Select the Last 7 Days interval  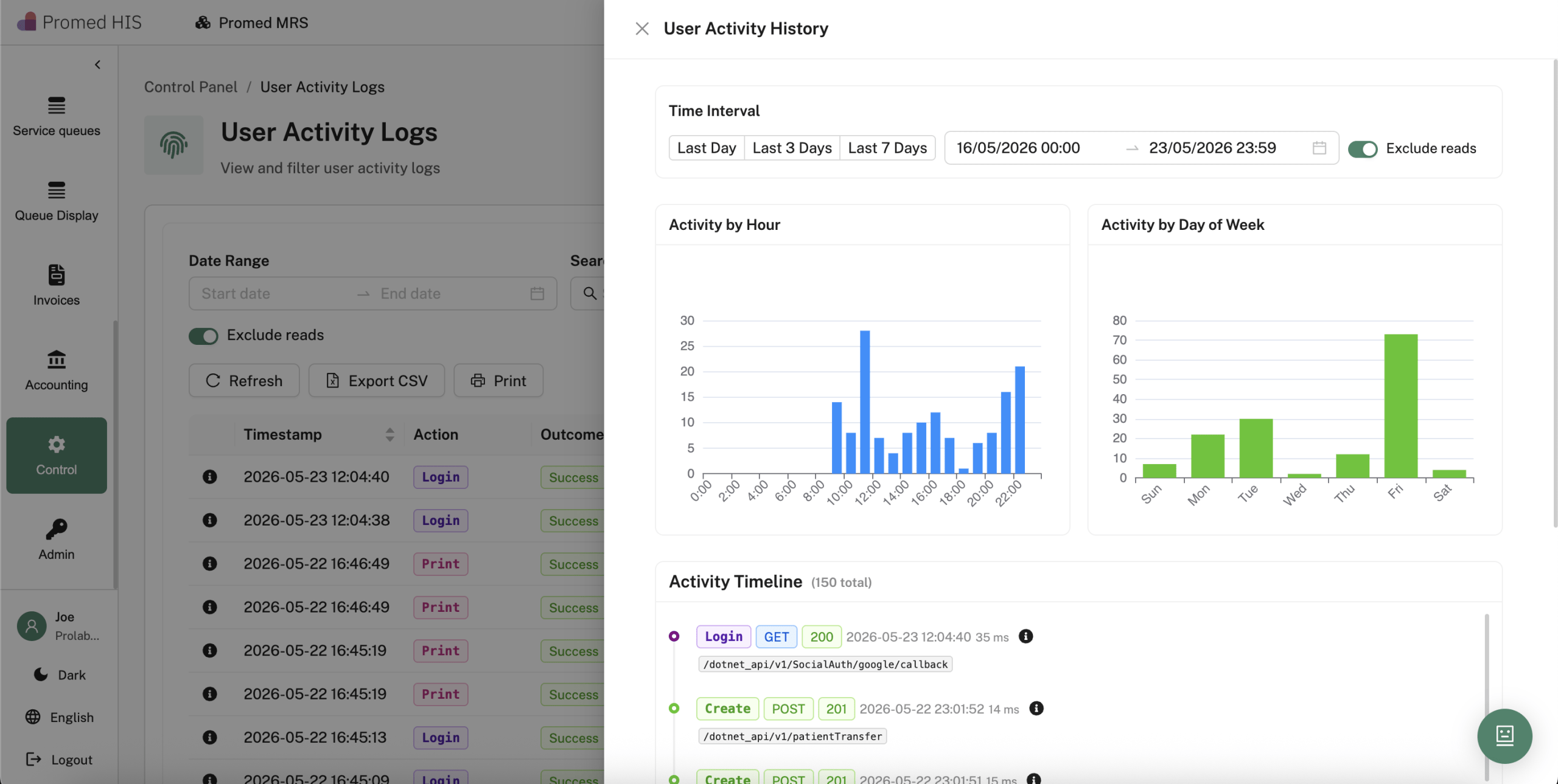click(887, 148)
